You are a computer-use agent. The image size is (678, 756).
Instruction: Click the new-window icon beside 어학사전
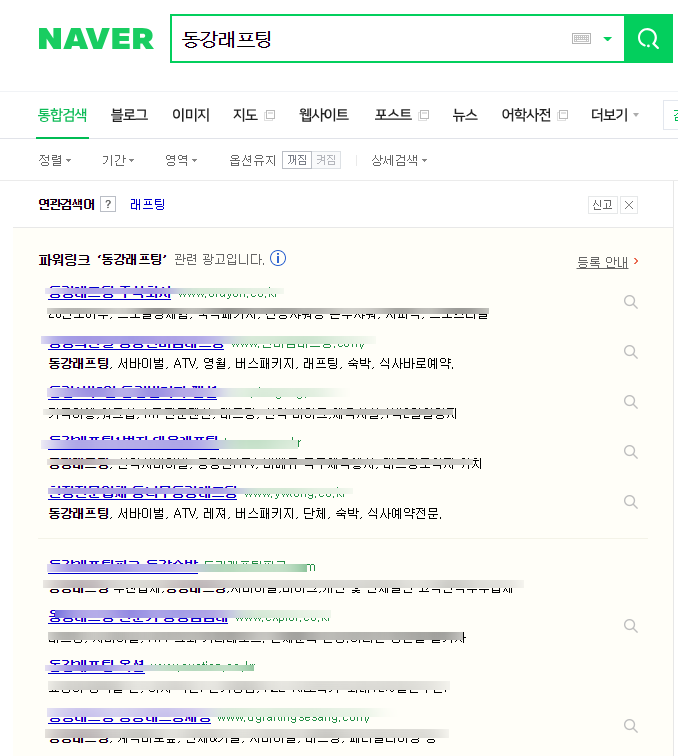[x=563, y=115]
